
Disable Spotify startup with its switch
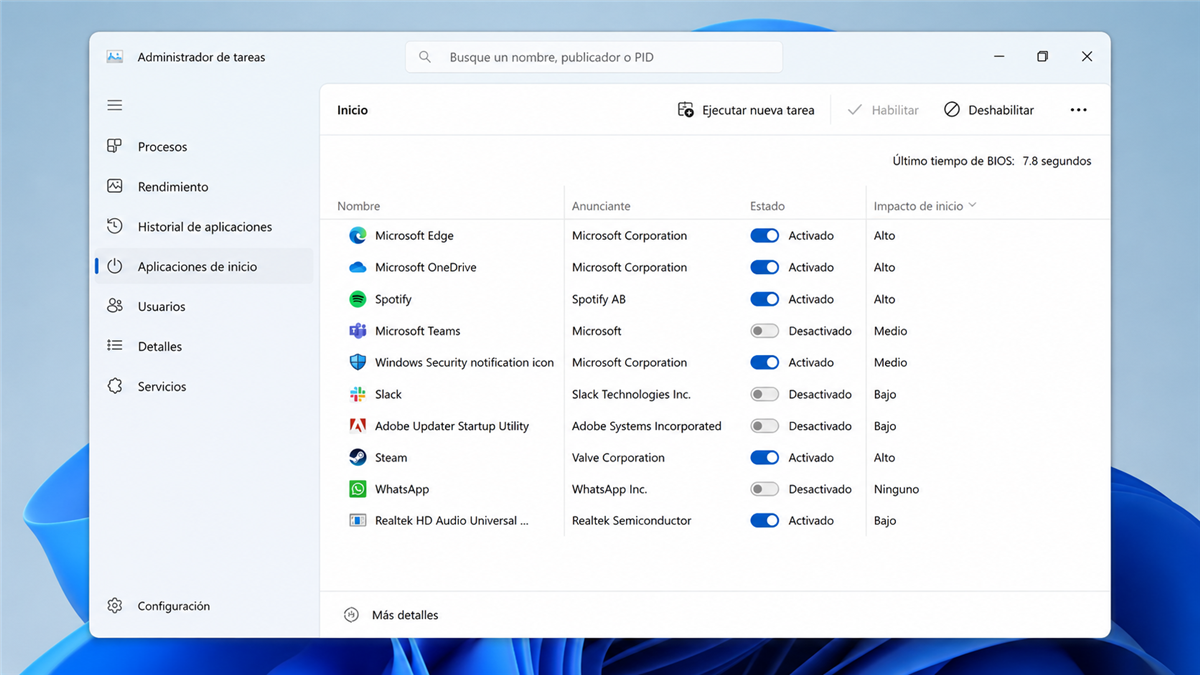(764, 299)
